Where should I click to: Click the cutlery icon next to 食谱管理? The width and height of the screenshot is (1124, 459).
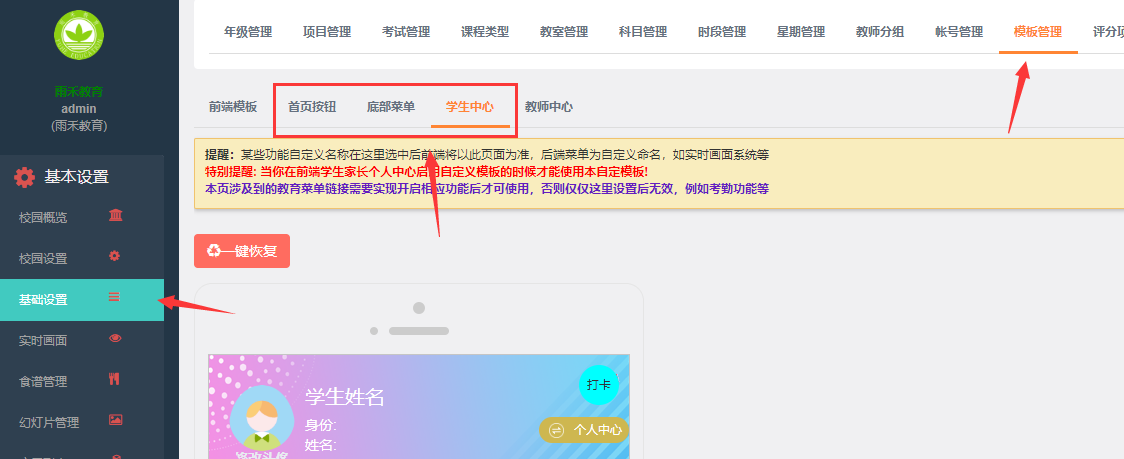coord(114,379)
